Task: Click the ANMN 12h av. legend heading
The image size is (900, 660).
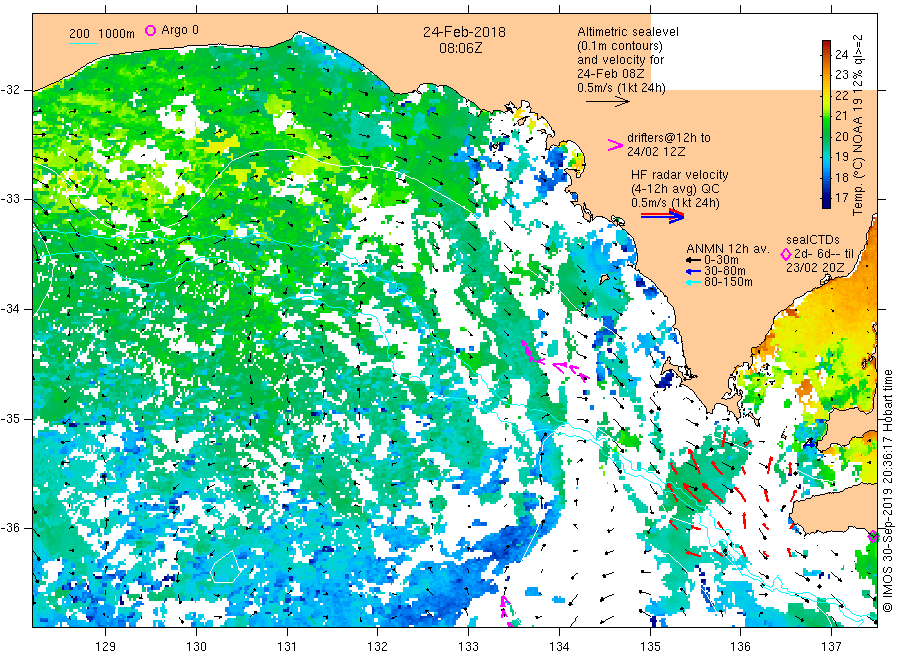Action: 728,249
